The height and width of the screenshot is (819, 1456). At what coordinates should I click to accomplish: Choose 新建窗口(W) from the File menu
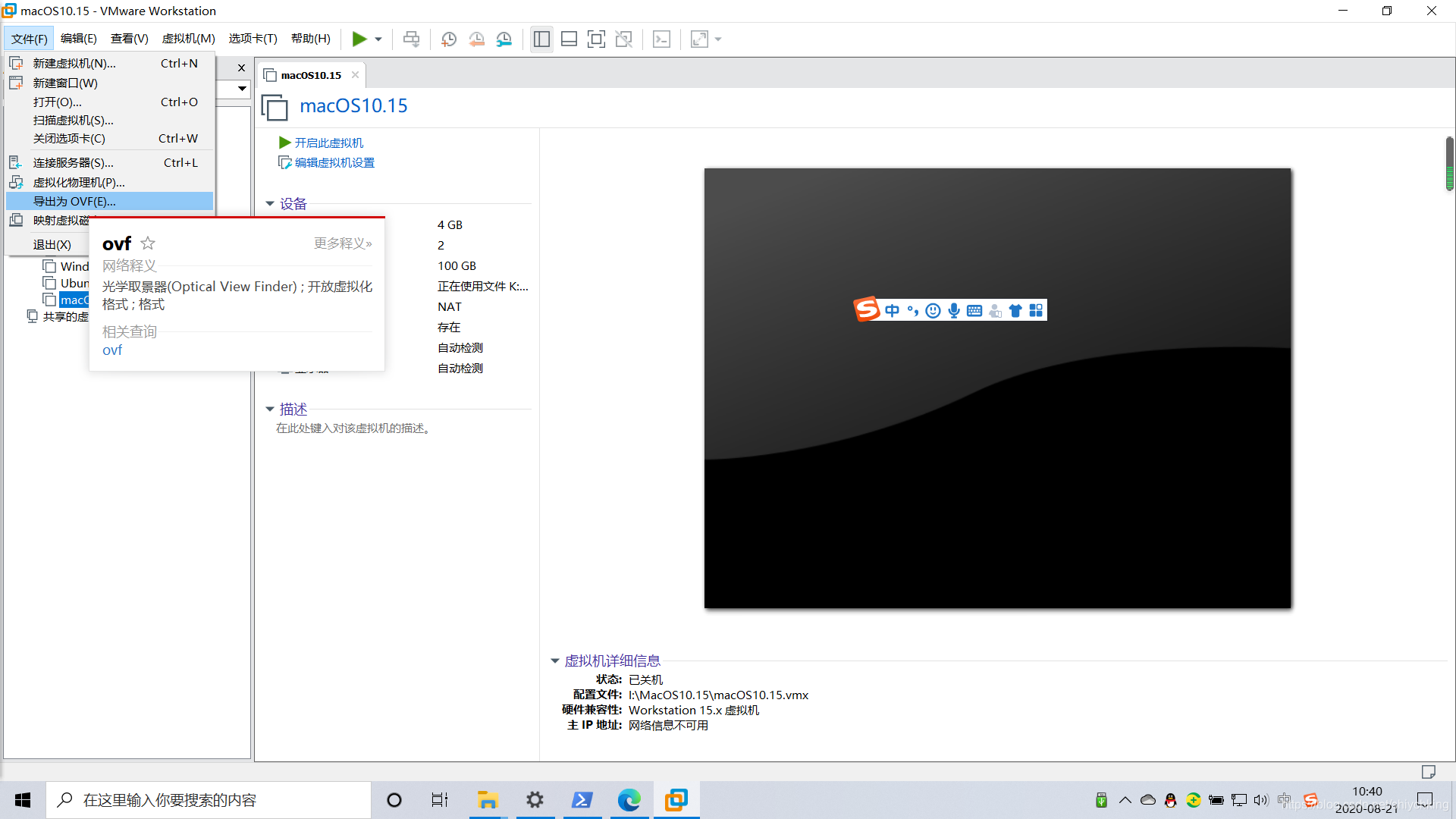tap(110, 83)
